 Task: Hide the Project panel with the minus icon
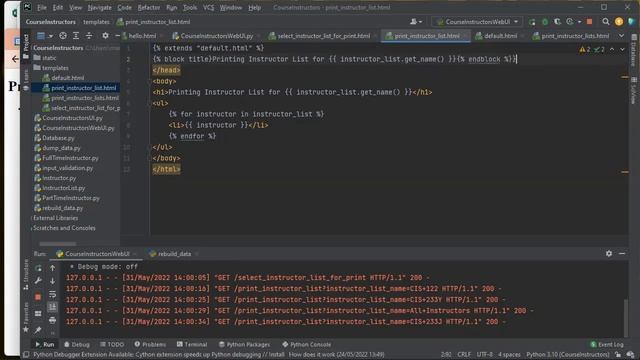[x=117, y=36]
